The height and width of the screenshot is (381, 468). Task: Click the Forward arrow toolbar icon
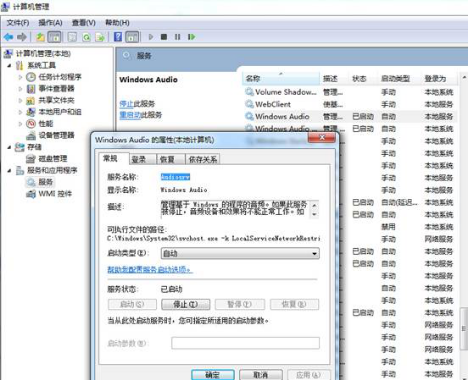pyautogui.click(x=22, y=37)
